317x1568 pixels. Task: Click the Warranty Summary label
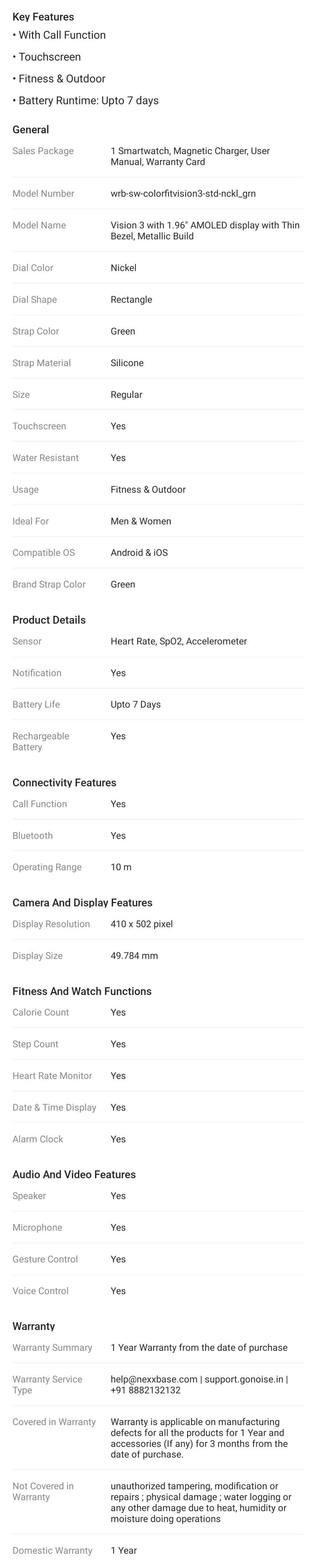pyautogui.click(x=52, y=1348)
